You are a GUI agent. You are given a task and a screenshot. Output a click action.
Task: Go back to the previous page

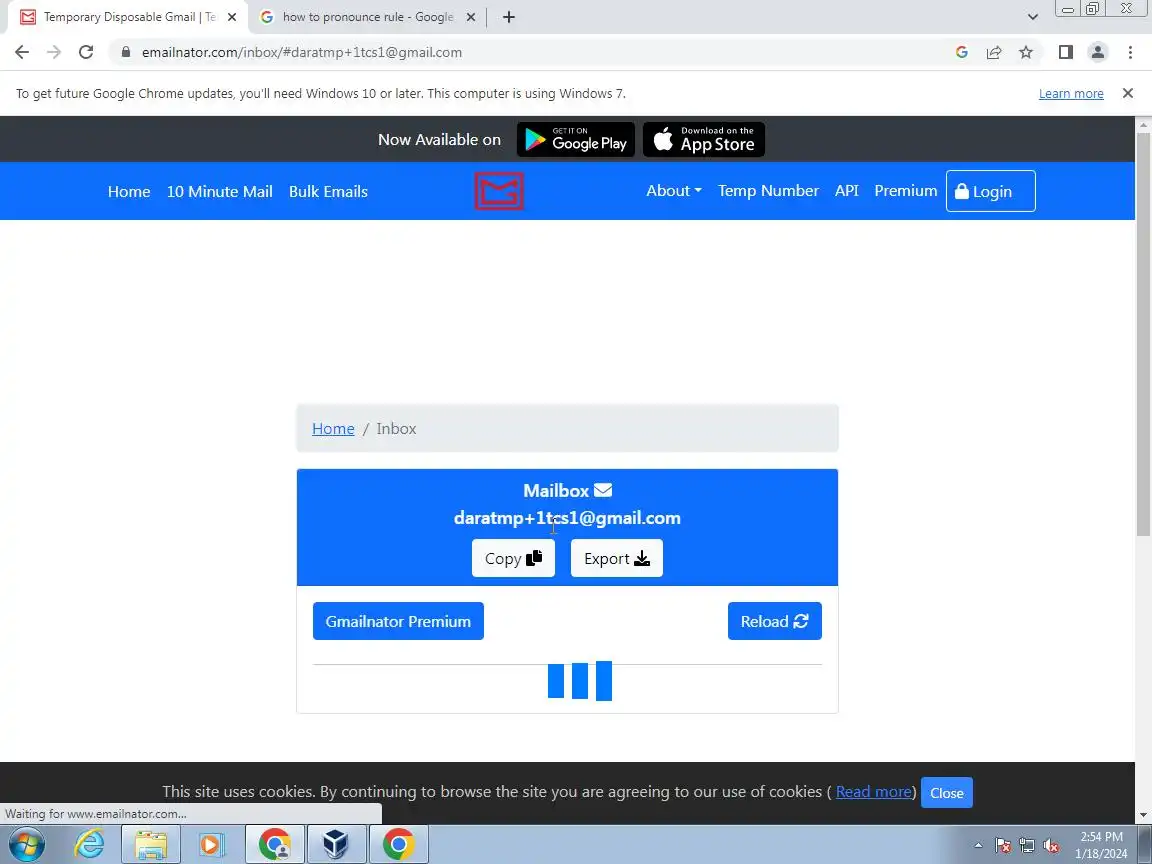point(22,52)
